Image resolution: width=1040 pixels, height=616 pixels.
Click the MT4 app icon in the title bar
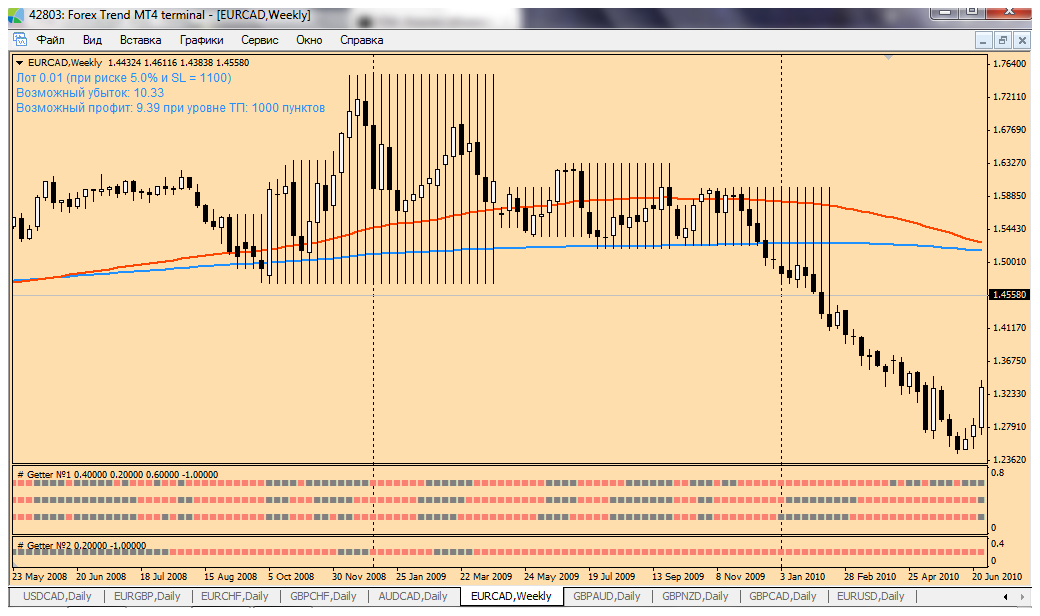16,15
